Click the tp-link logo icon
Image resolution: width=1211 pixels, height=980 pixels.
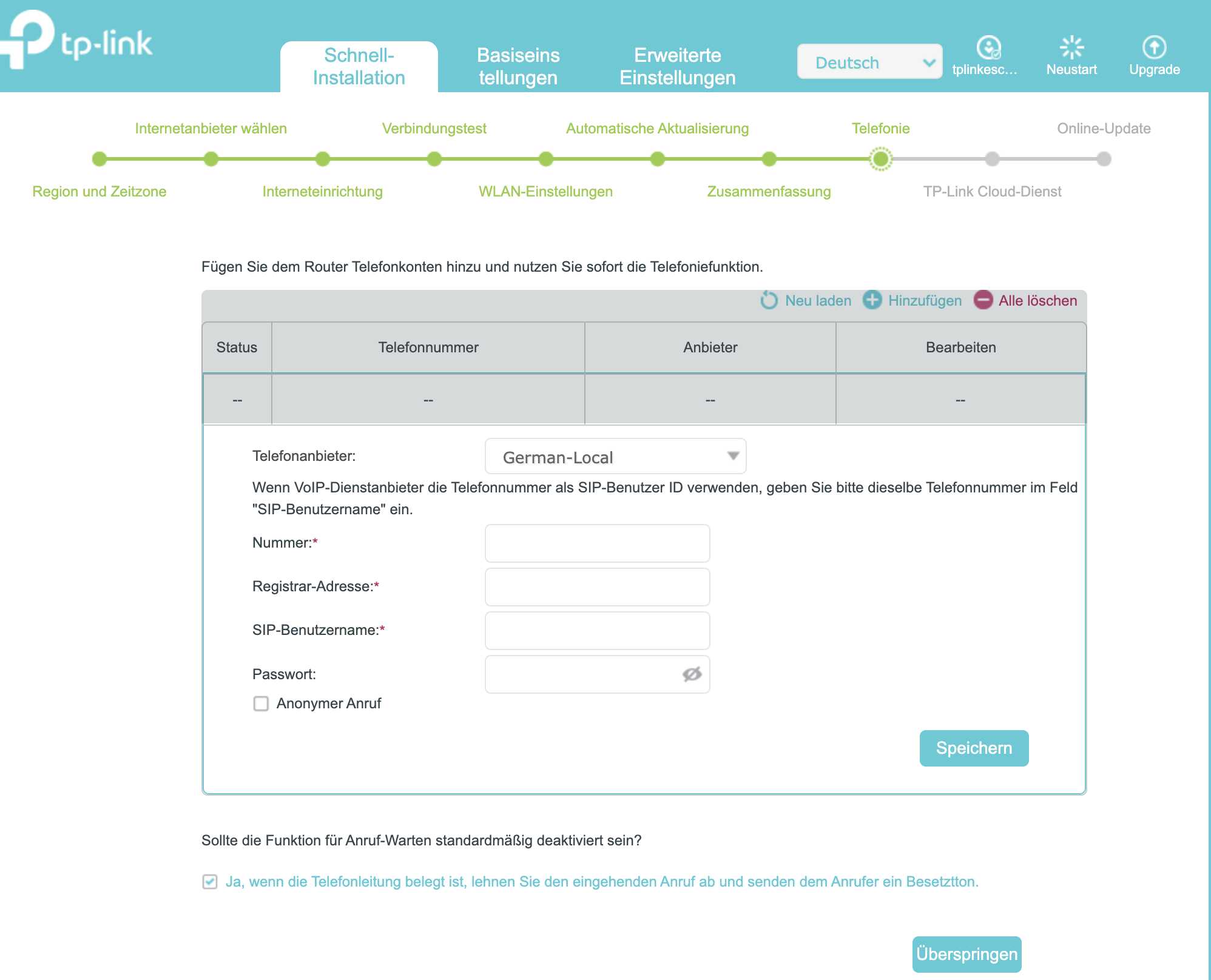tap(27, 38)
